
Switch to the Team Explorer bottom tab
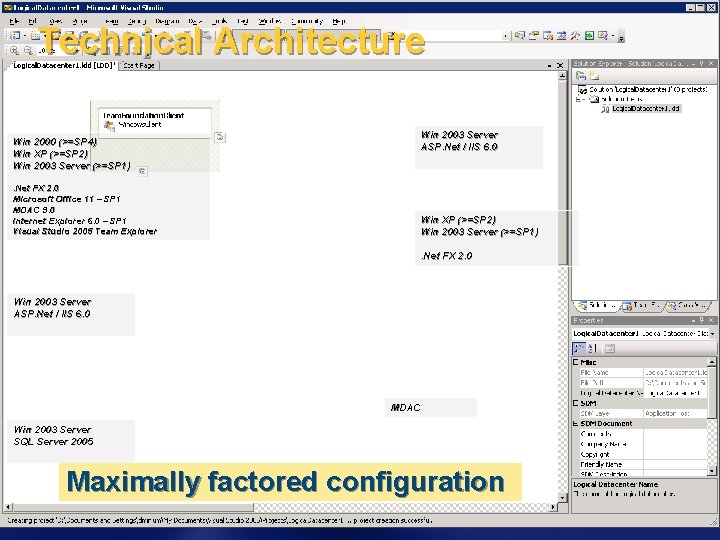pyautogui.click(x=643, y=305)
